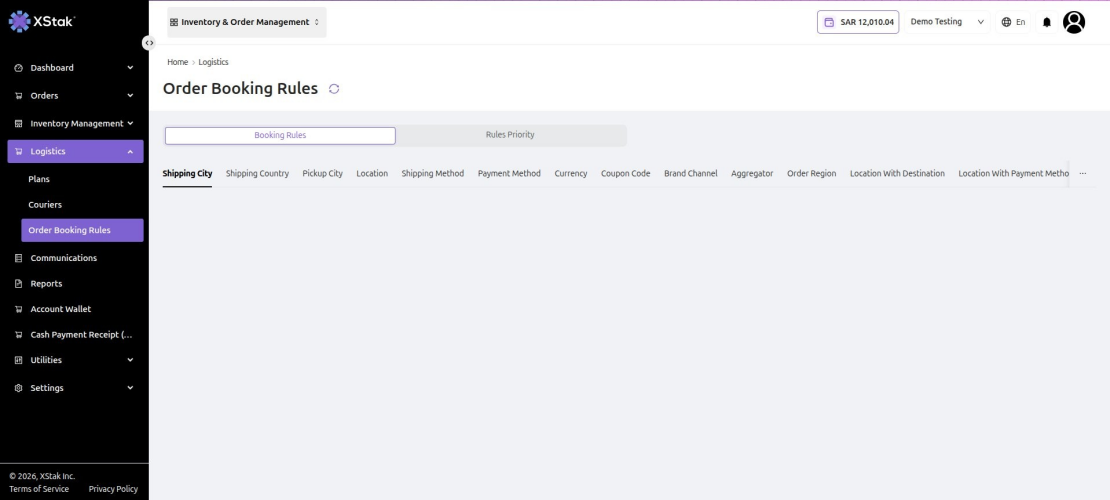Open the notifications bell

coord(1047,22)
